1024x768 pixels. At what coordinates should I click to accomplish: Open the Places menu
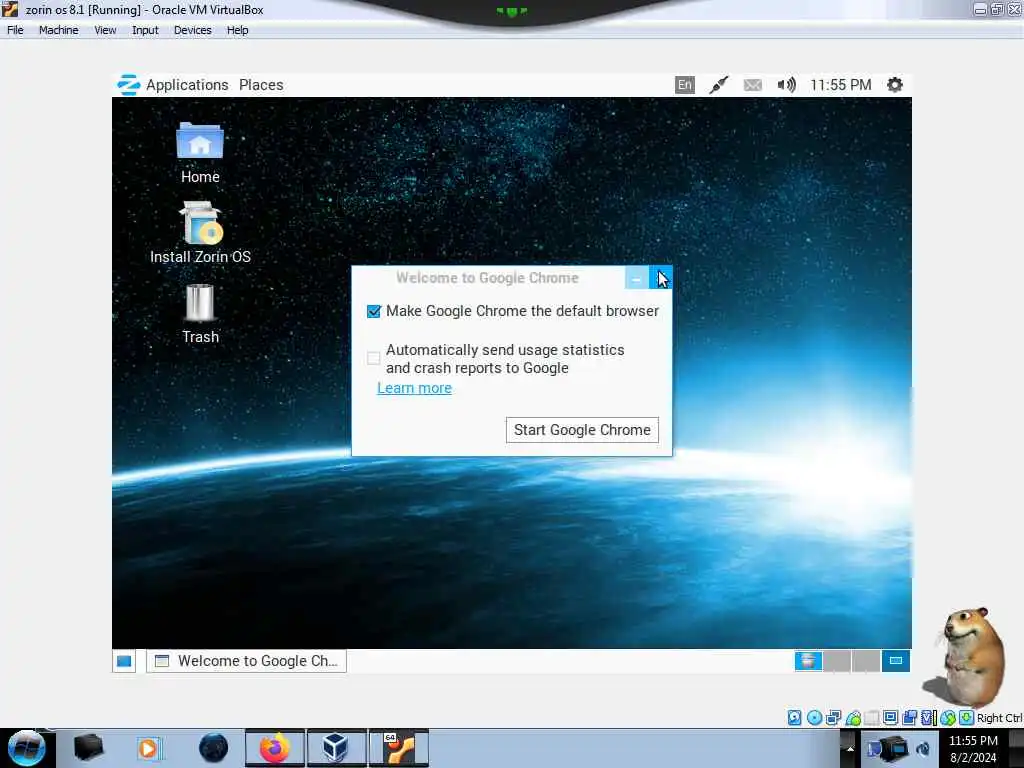[261, 85]
